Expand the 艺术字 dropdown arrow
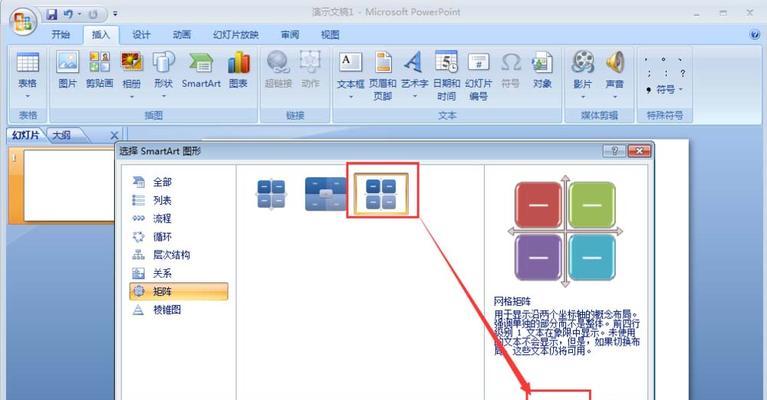The image size is (767, 400). (415, 97)
